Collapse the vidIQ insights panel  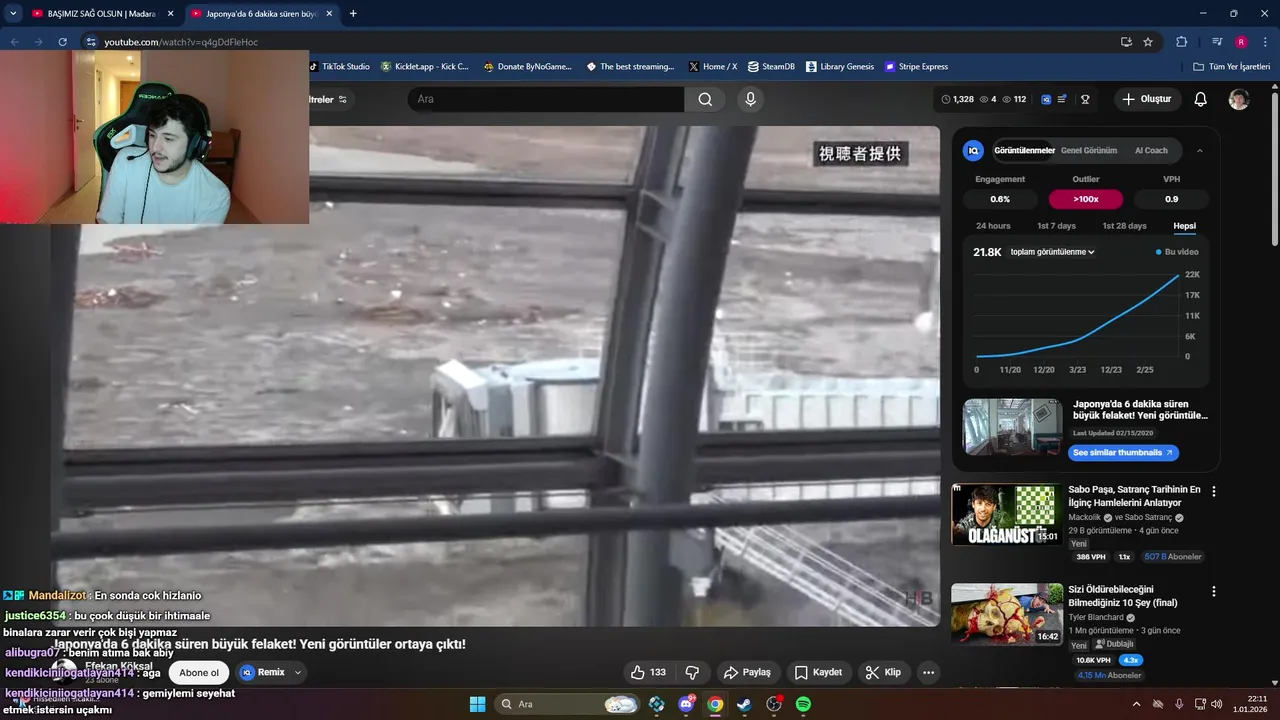coord(1199,151)
